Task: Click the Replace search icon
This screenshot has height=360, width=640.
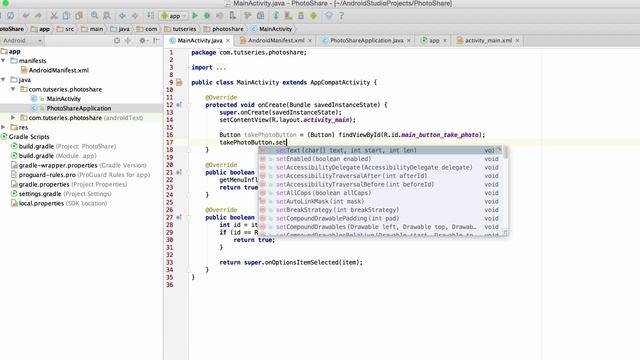Action: 107,16
